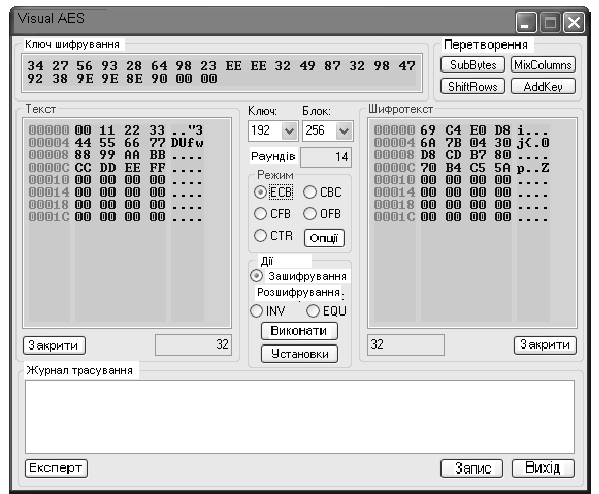Click the Раундів field showing 14

(x=326, y=157)
